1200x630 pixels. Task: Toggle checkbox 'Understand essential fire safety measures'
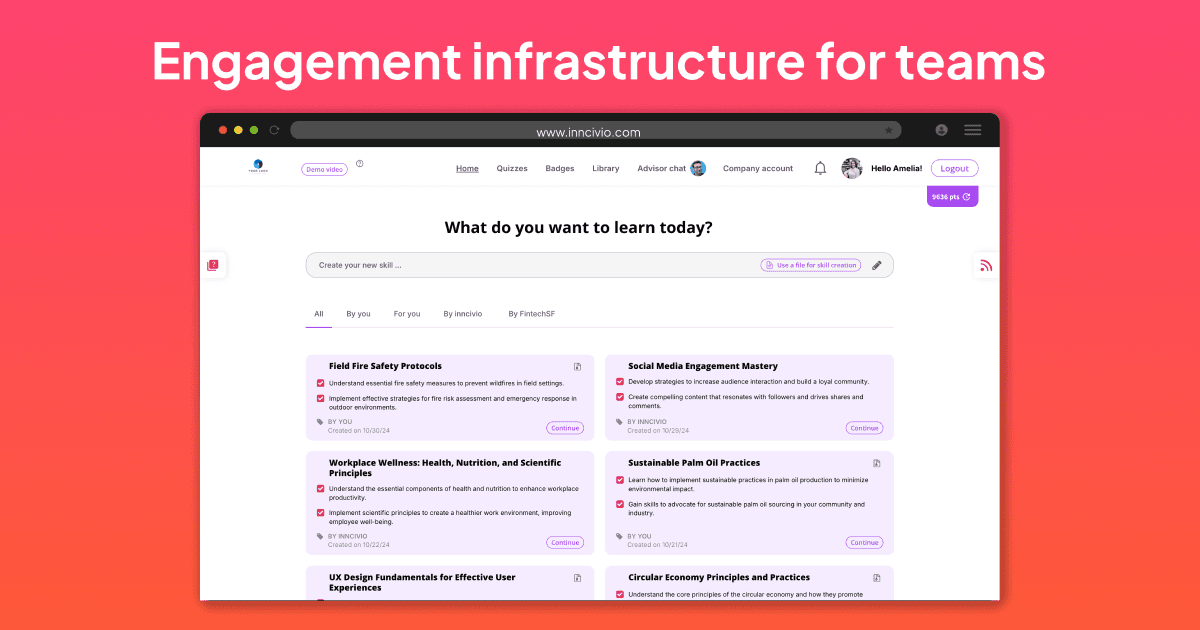coord(321,383)
